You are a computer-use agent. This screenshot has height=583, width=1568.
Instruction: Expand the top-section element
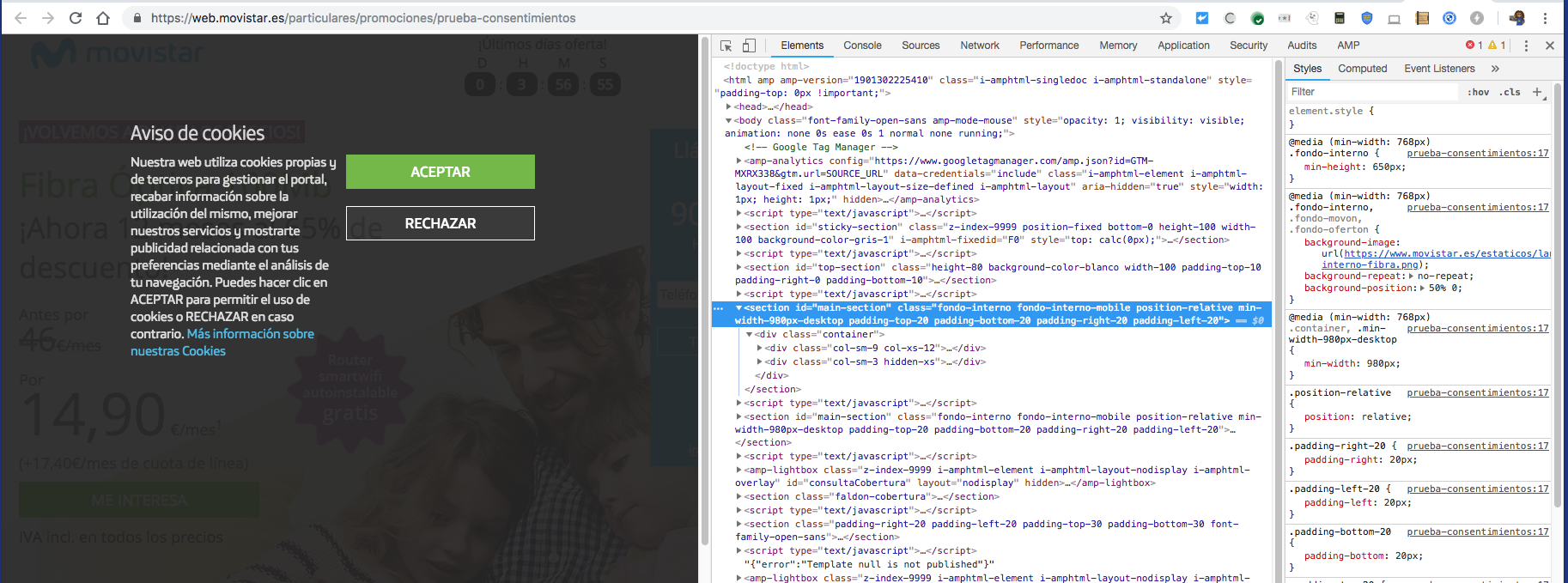click(739, 268)
